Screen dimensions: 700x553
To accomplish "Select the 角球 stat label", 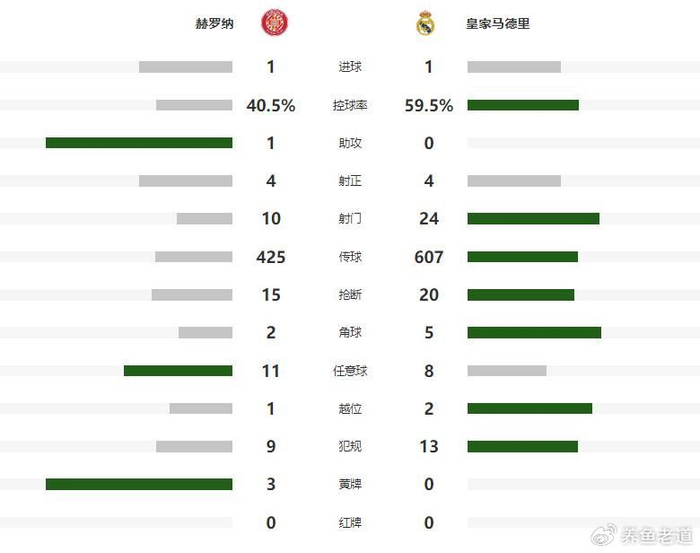I will coord(350,333).
